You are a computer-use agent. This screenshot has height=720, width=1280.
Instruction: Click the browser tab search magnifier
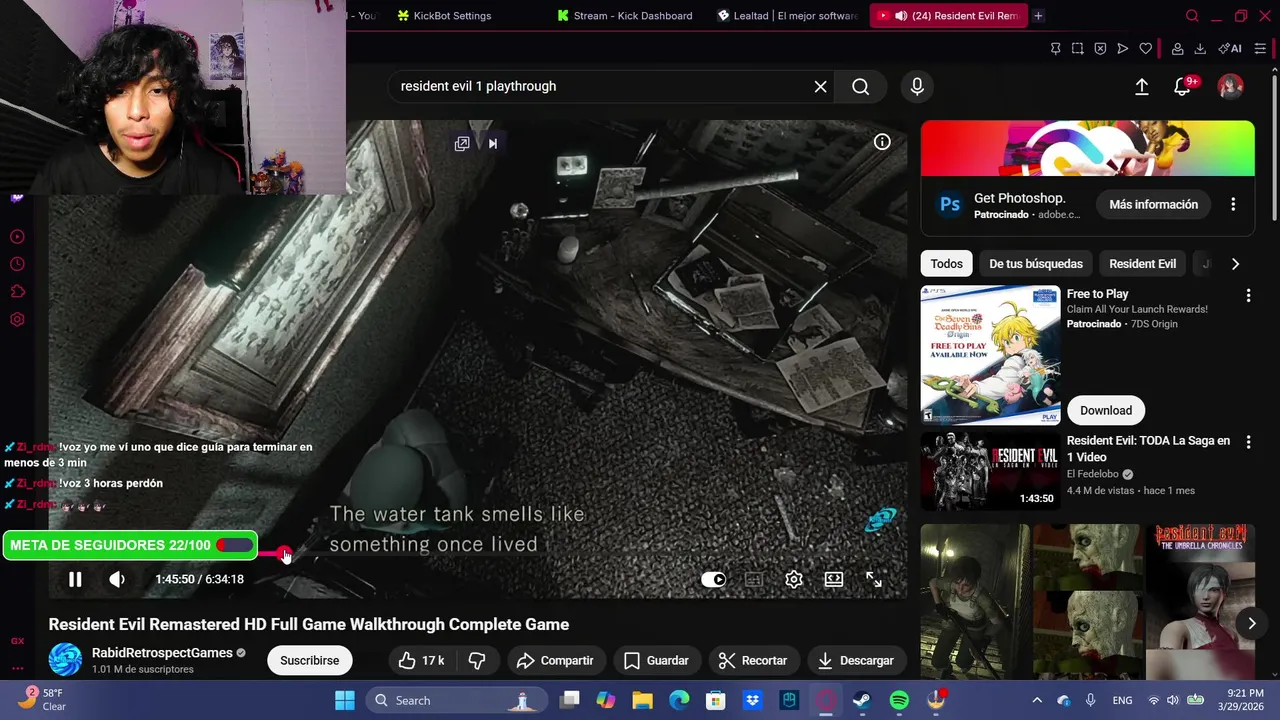click(x=1192, y=16)
